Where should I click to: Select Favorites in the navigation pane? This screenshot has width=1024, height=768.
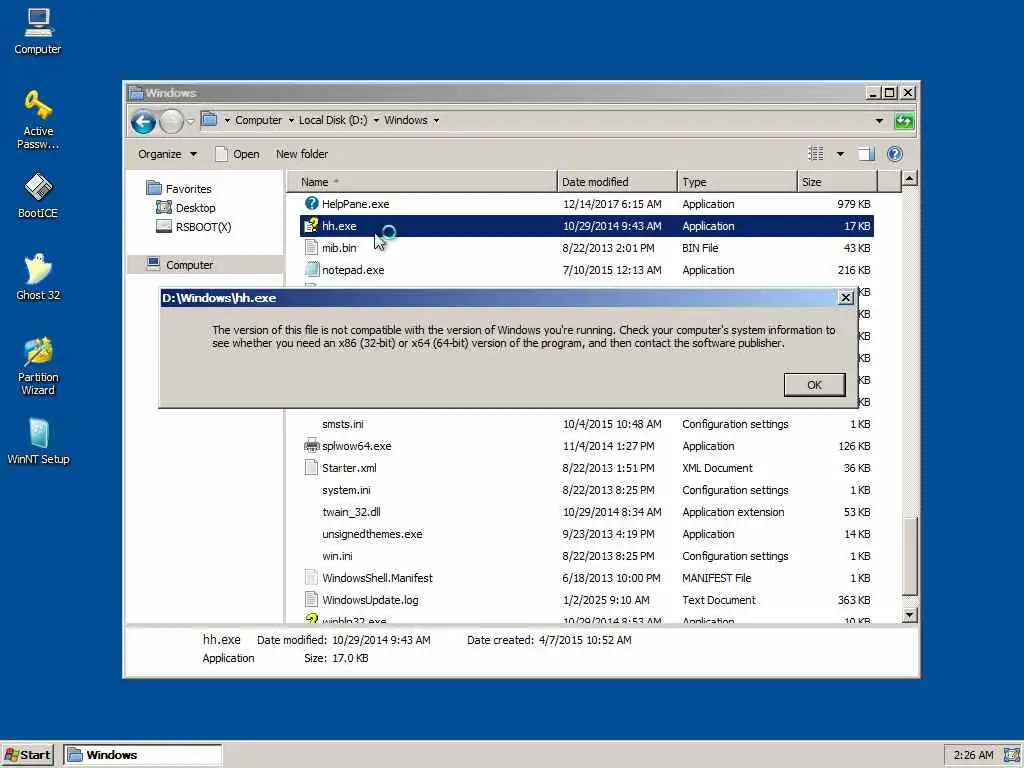point(179,189)
